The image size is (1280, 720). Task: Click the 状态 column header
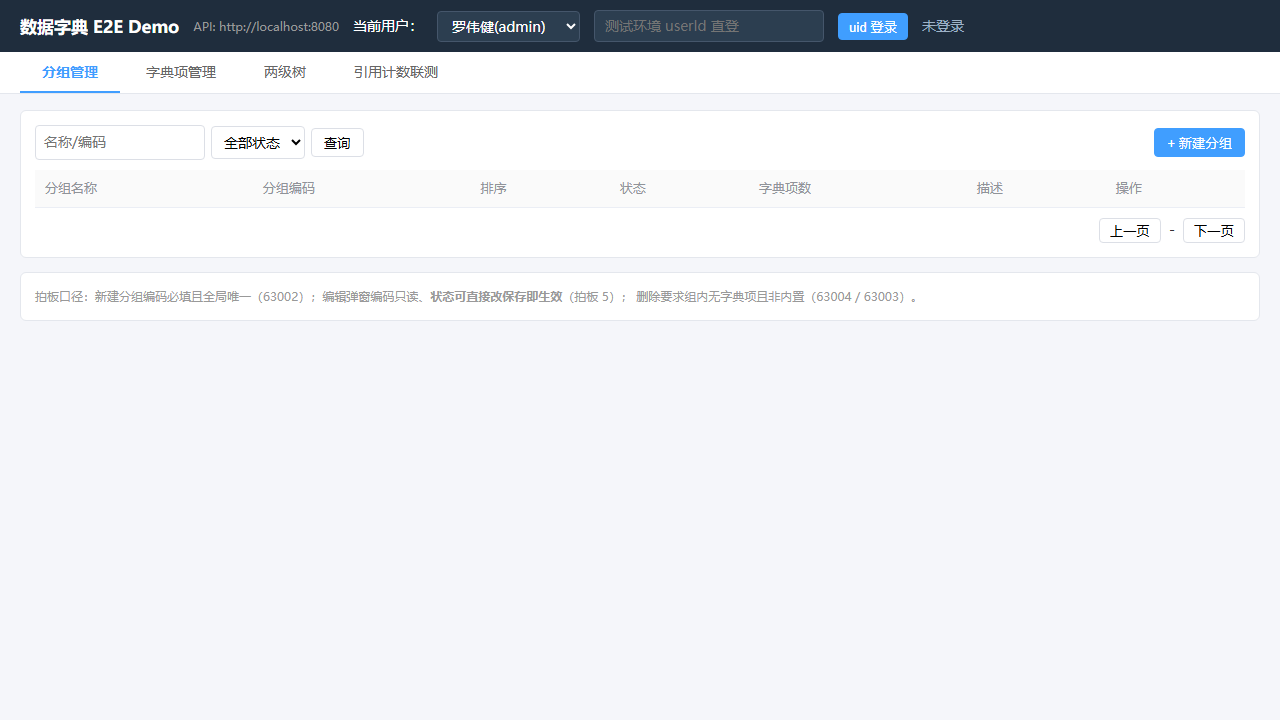click(633, 188)
